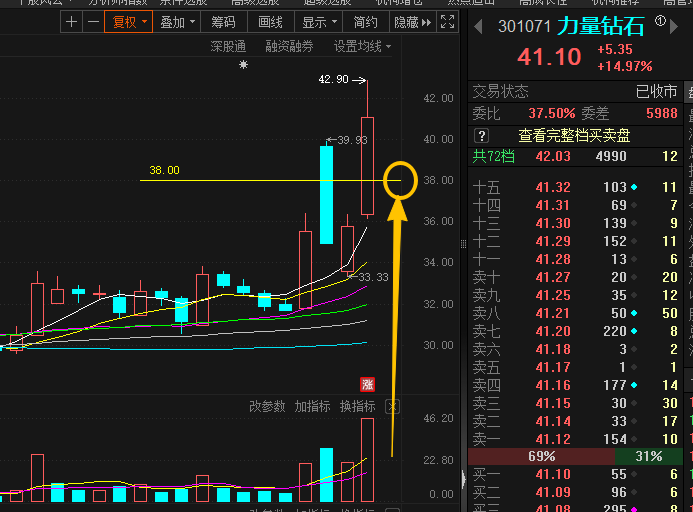This screenshot has width=693, height=512.
Task: Click the diamond marker in 卖四 row
Action: tap(634, 385)
